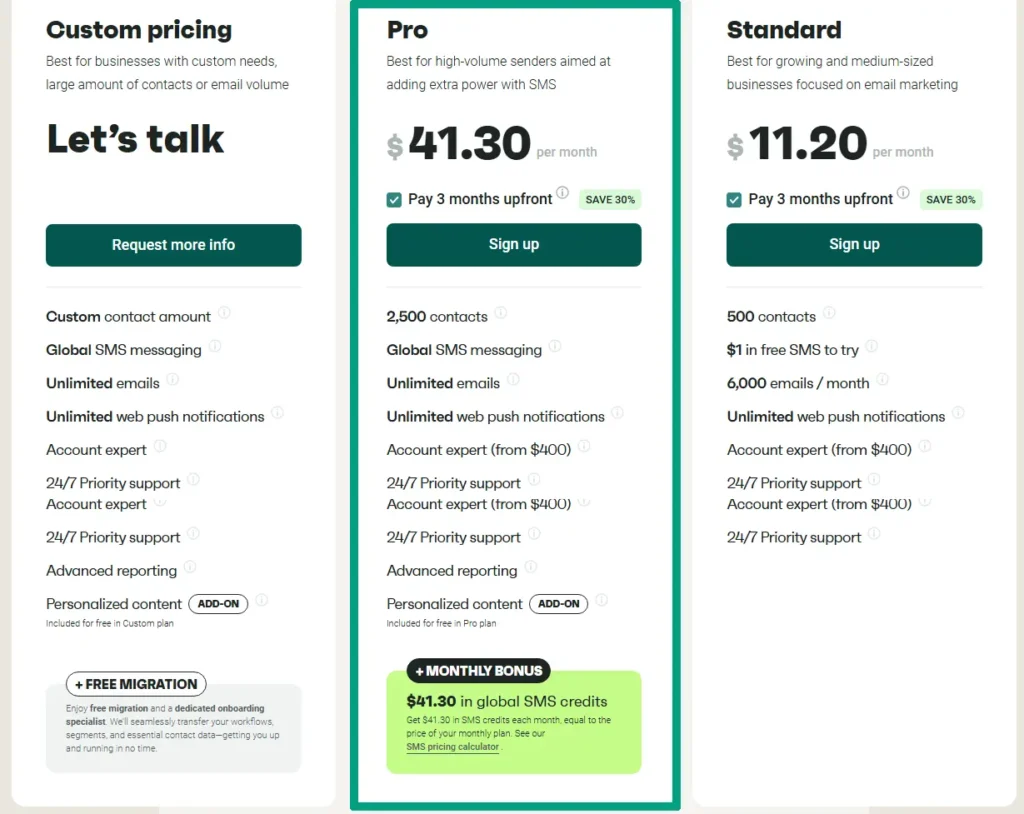Viewport: 1024px width, 814px height.
Task: Click the + FREE MIGRATION badge
Action: pos(136,685)
